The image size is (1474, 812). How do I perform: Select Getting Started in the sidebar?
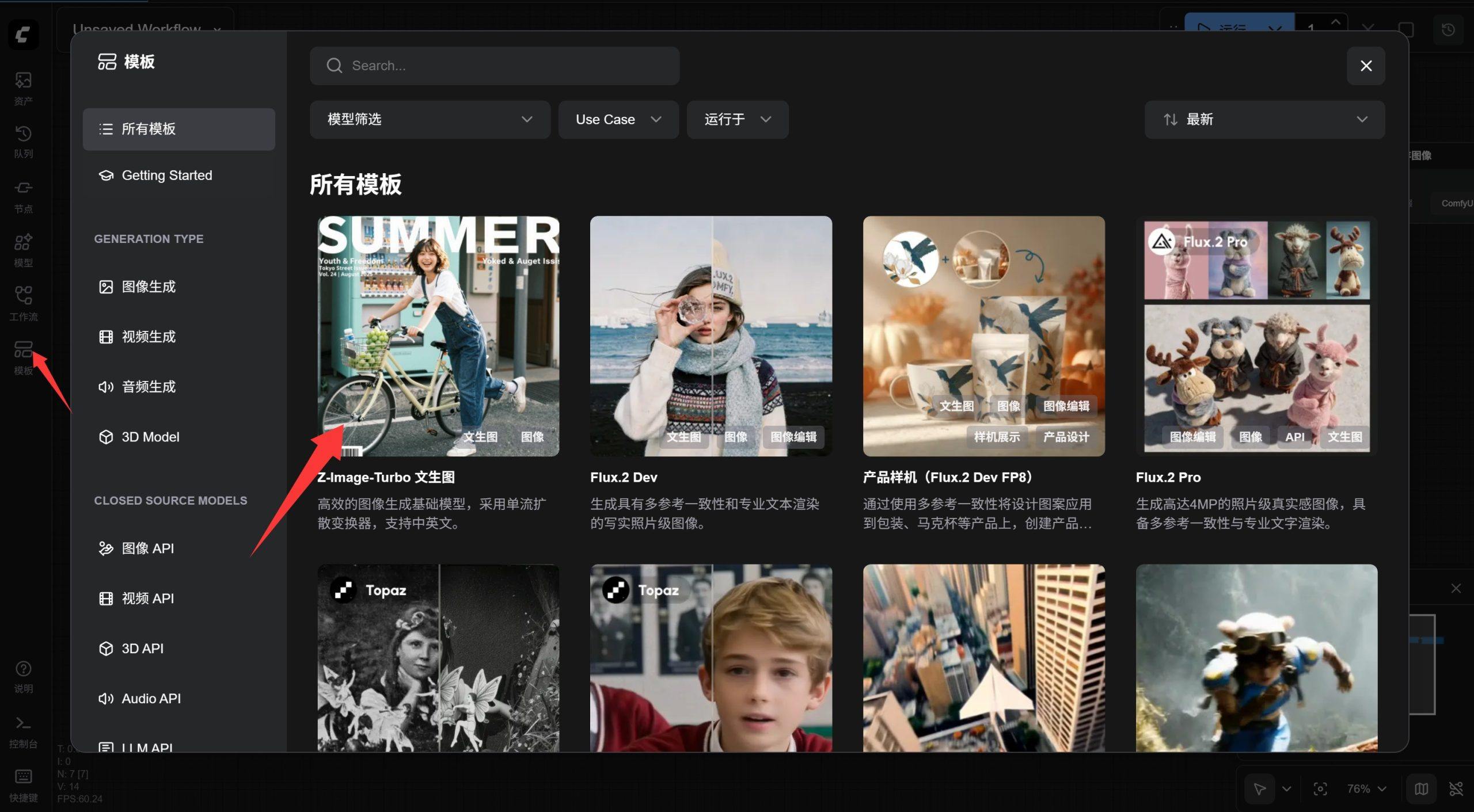[166, 176]
